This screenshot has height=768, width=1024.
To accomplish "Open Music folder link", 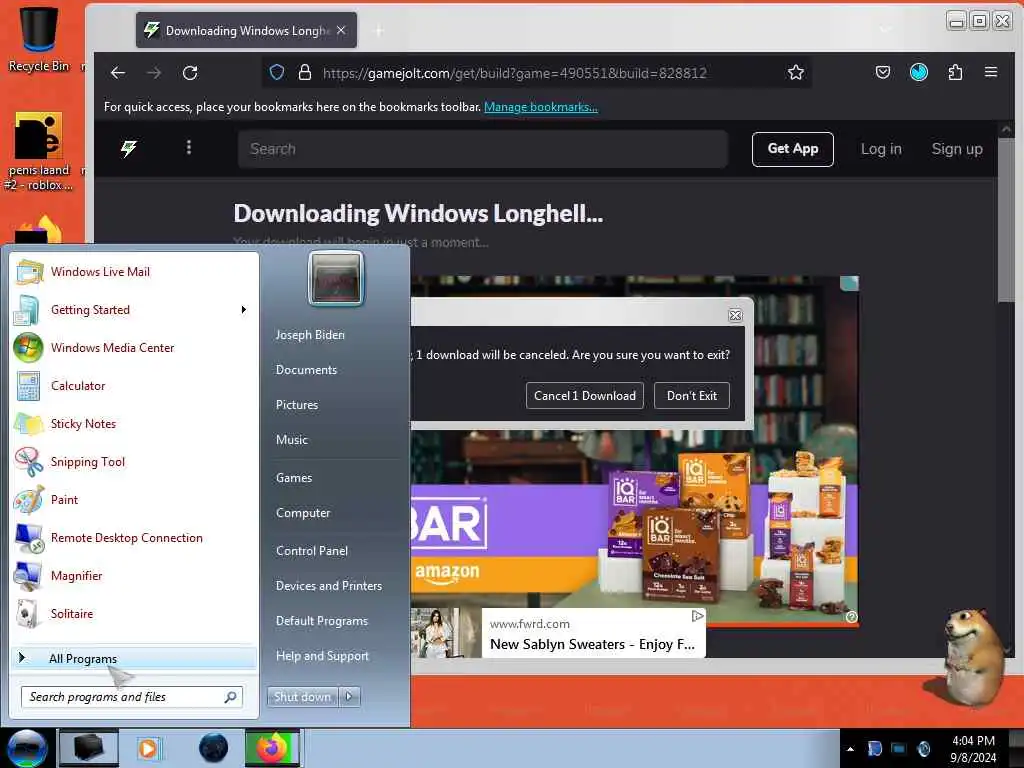I will [x=291, y=440].
